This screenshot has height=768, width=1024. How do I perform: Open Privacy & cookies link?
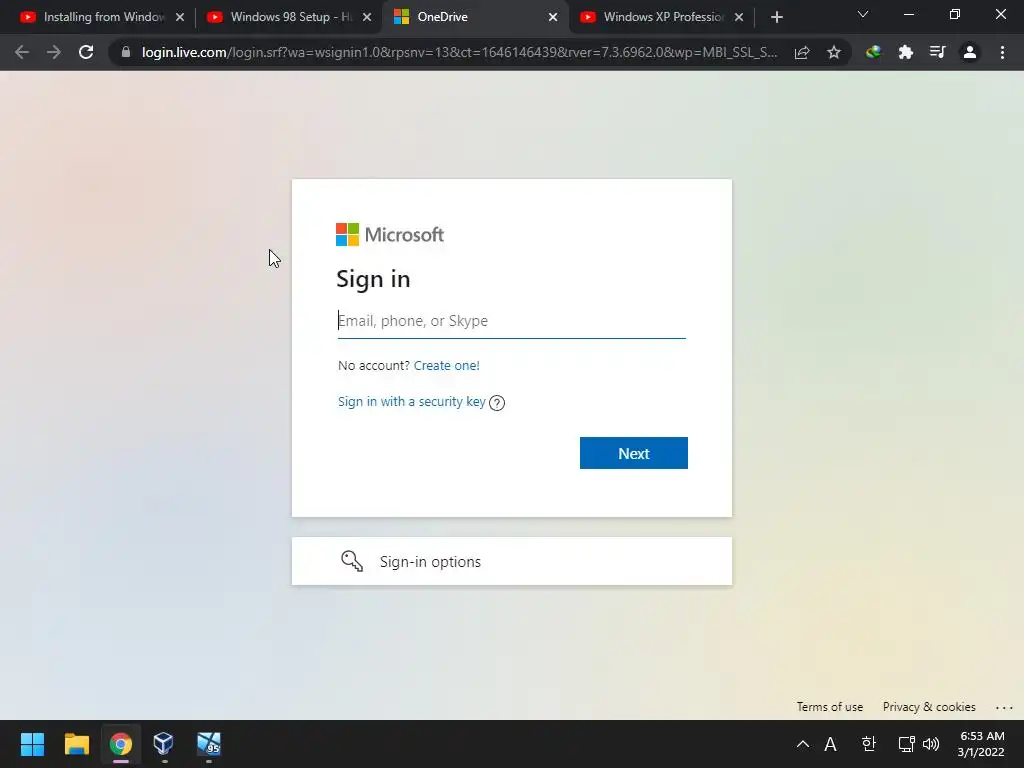point(929,707)
